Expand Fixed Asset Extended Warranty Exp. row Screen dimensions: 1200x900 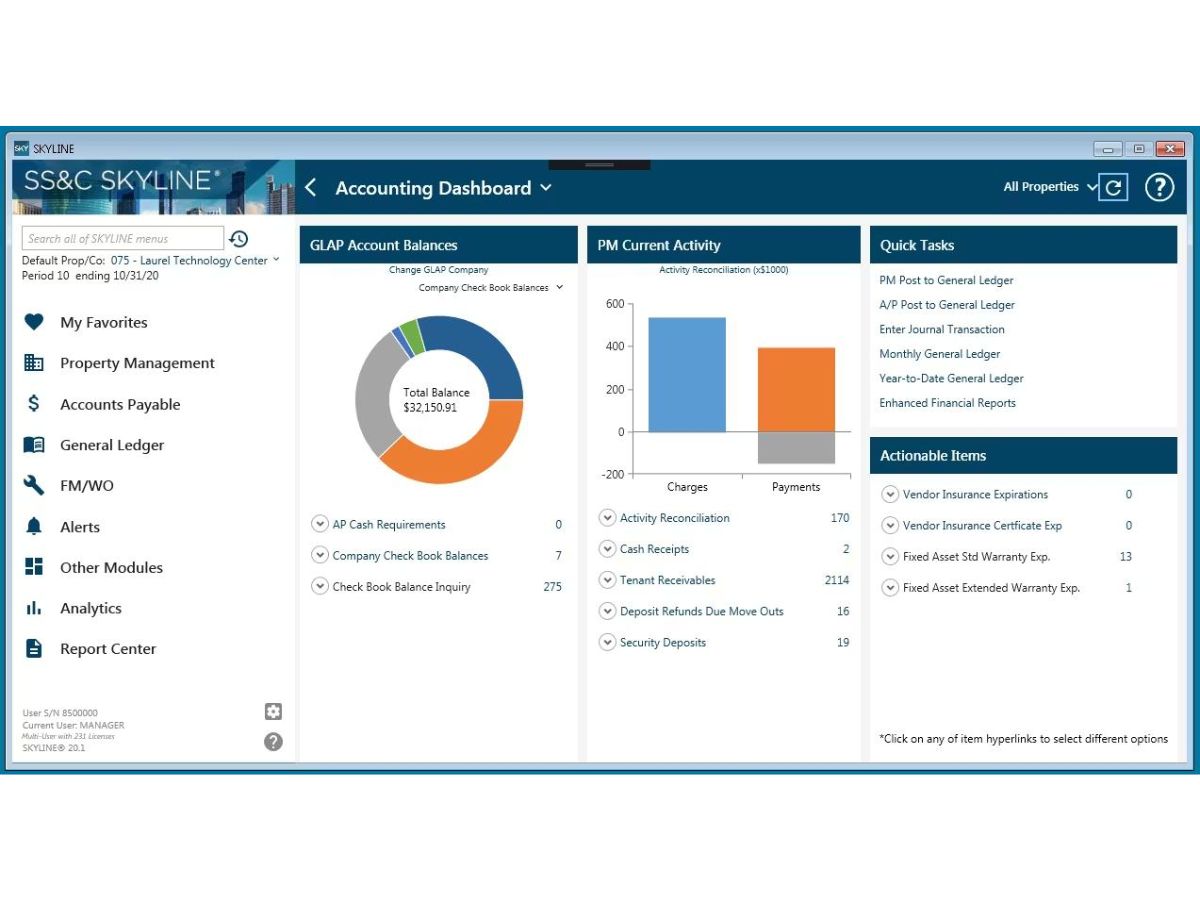[x=890, y=588]
